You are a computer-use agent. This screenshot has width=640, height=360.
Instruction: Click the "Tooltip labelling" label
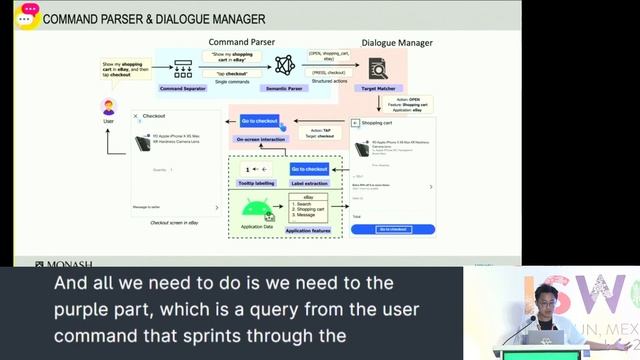(256, 184)
